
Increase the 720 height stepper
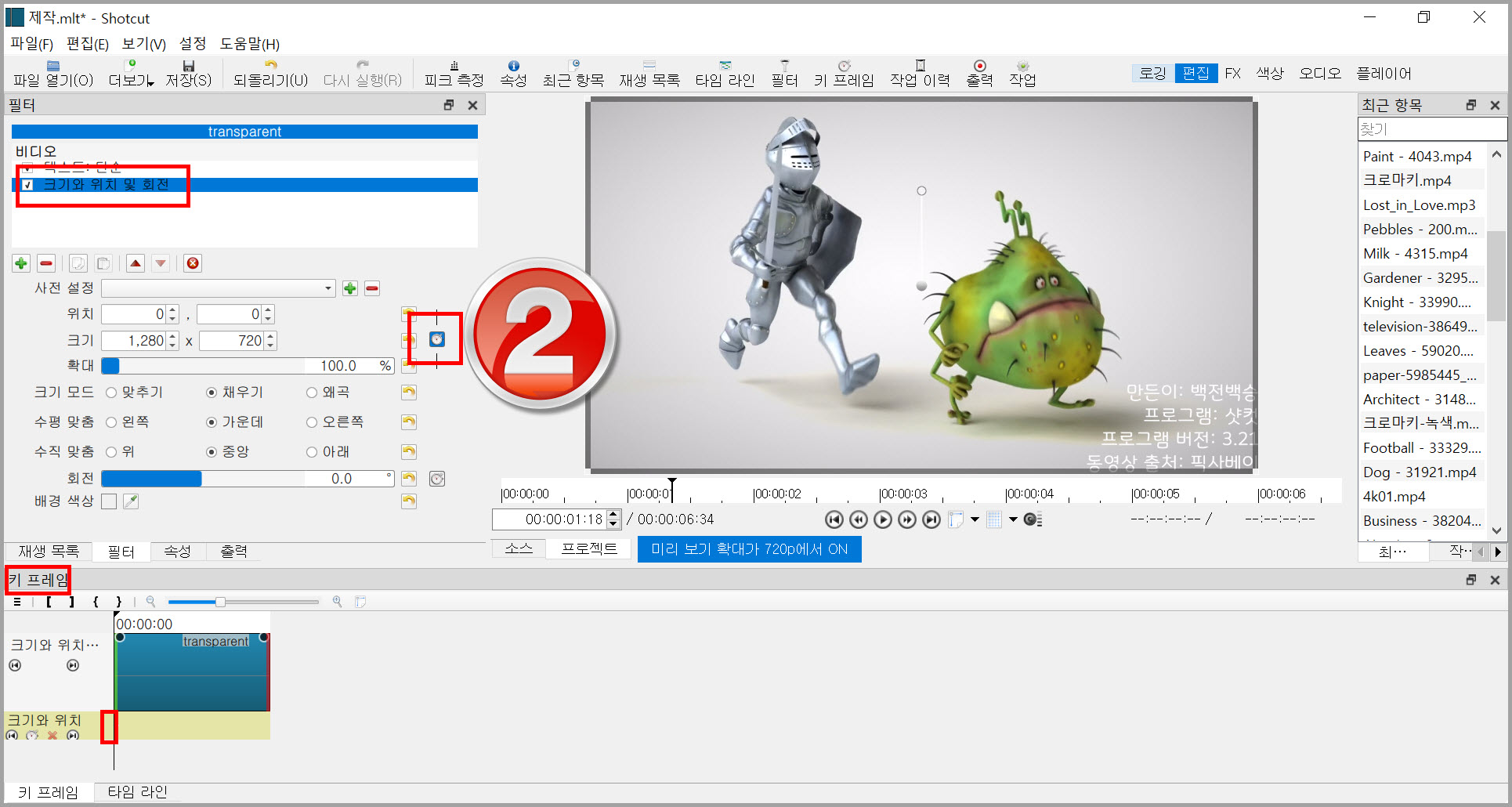pos(270,337)
